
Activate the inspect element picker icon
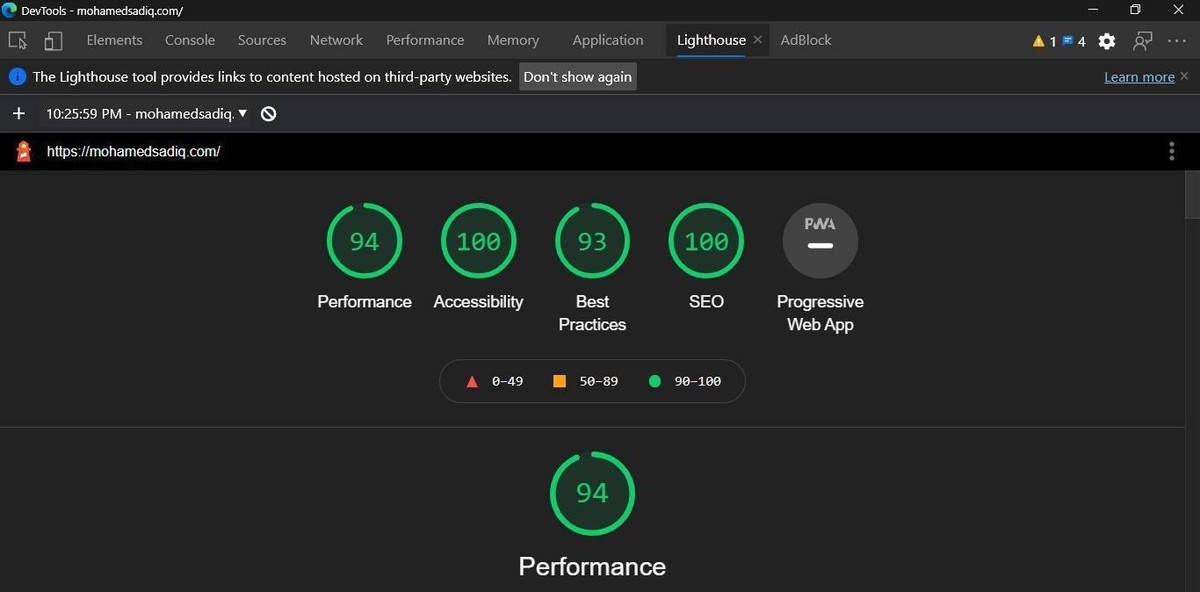pyautogui.click(x=17, y=41)
